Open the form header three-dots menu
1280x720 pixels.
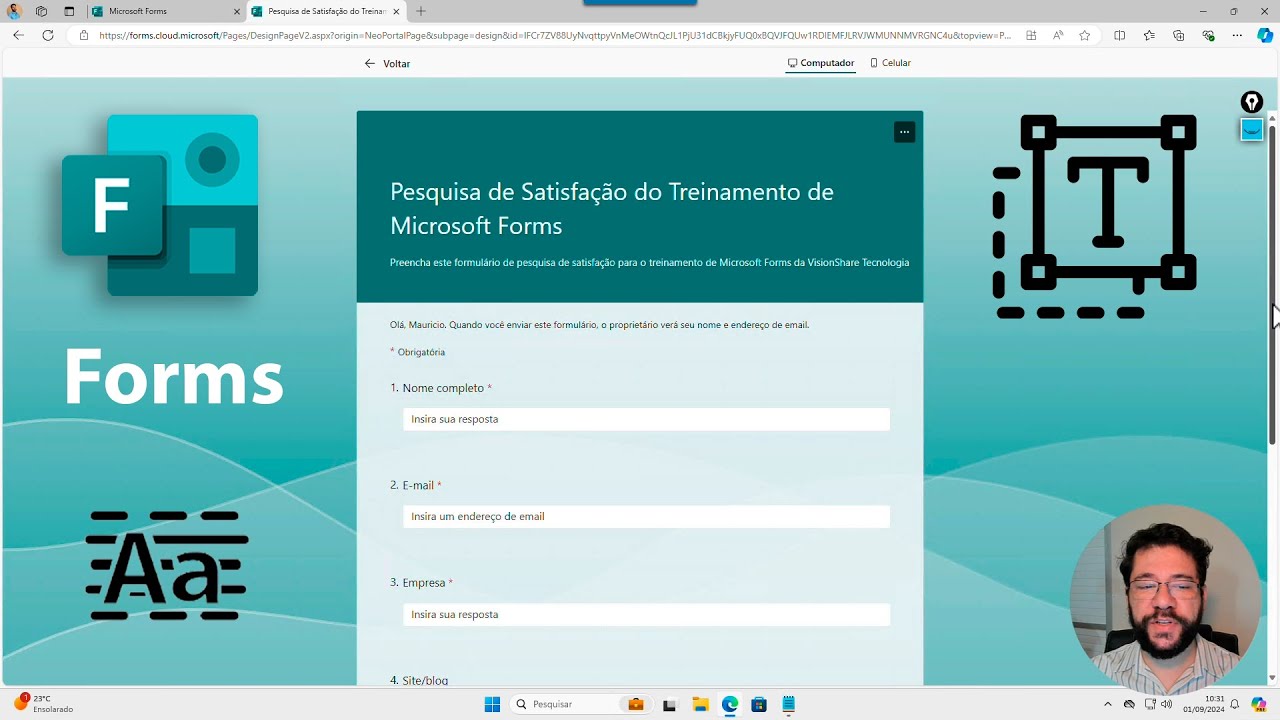pos(904,132)
